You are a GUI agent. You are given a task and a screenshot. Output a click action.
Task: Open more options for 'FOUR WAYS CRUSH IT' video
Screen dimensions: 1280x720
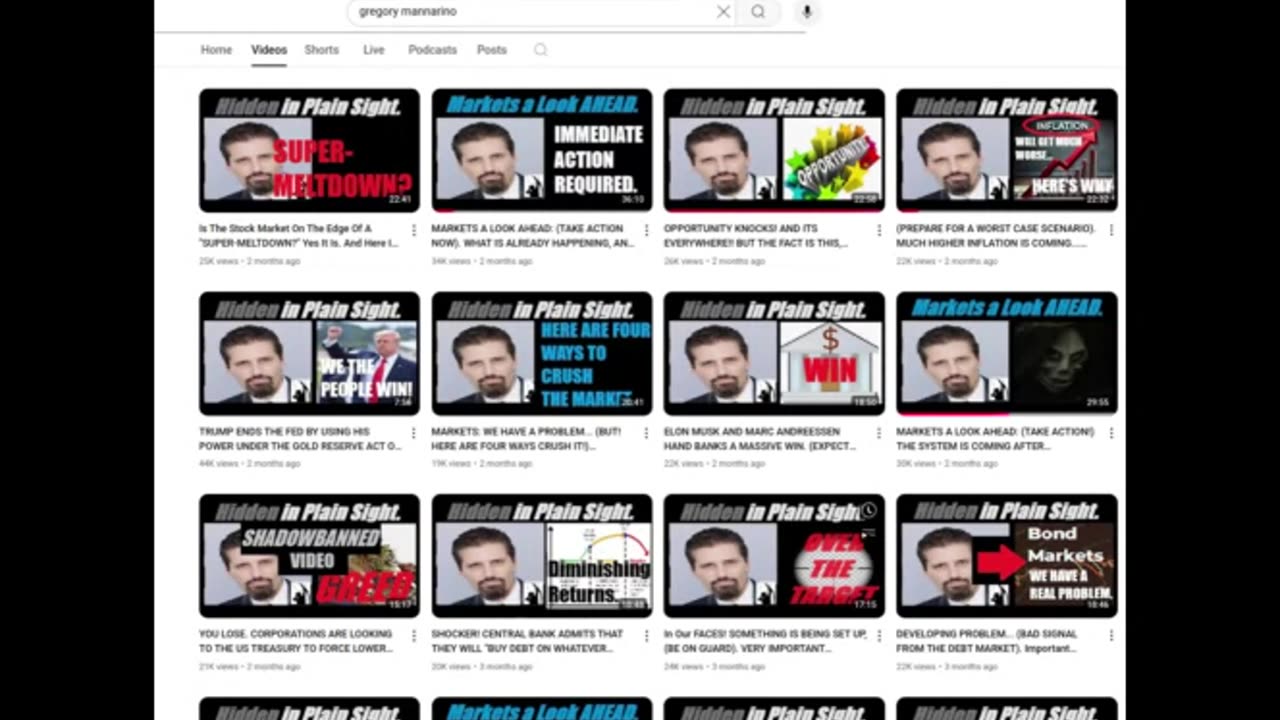(x=646, y=433)
